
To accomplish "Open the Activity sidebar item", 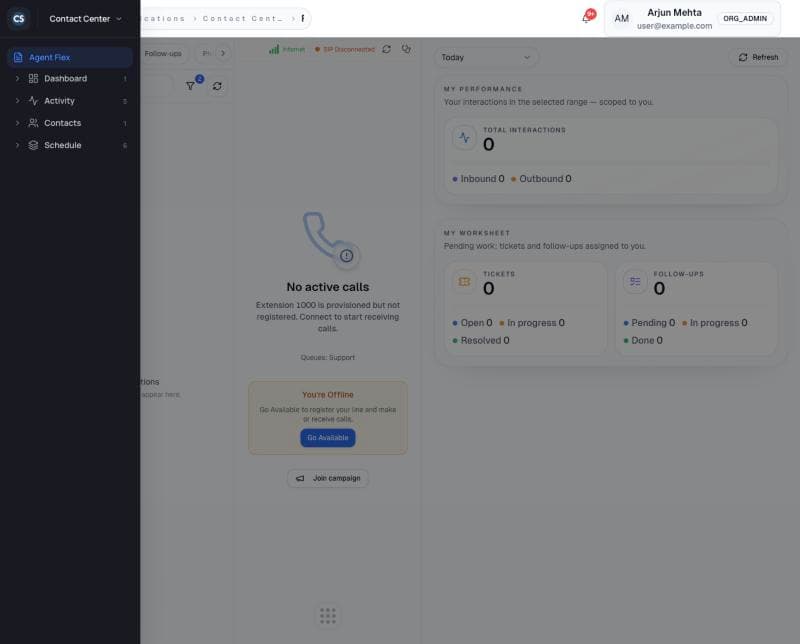I will tap(70, 101).
